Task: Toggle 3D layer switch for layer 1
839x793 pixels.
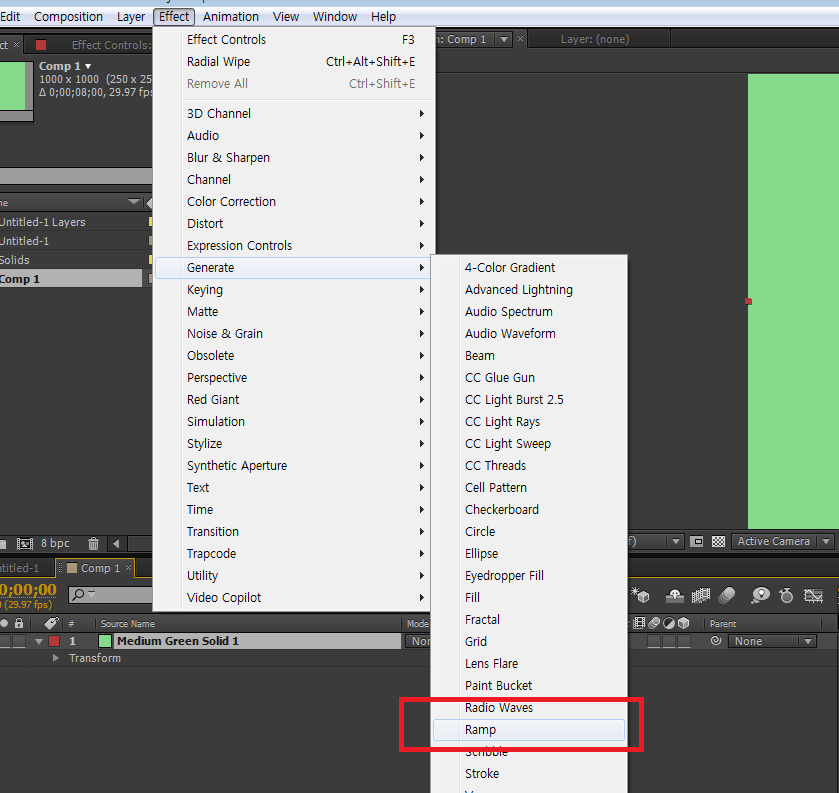Action: tap(684, 641)
